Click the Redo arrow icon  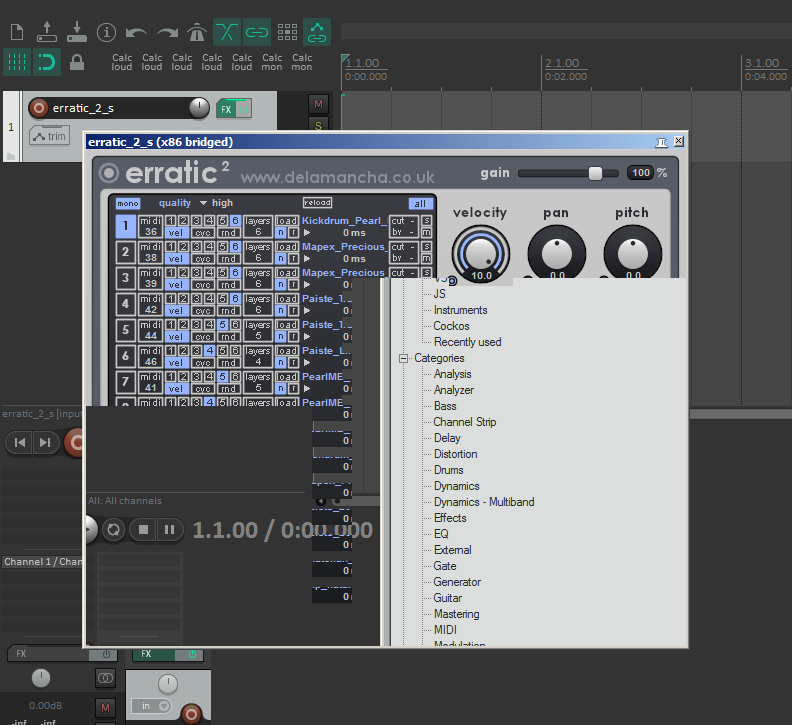pyautogui.click(x=167, y=33)
